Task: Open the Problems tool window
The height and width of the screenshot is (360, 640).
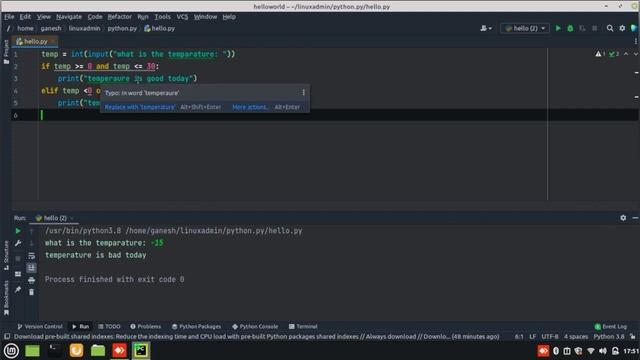Action: (146, 327)
